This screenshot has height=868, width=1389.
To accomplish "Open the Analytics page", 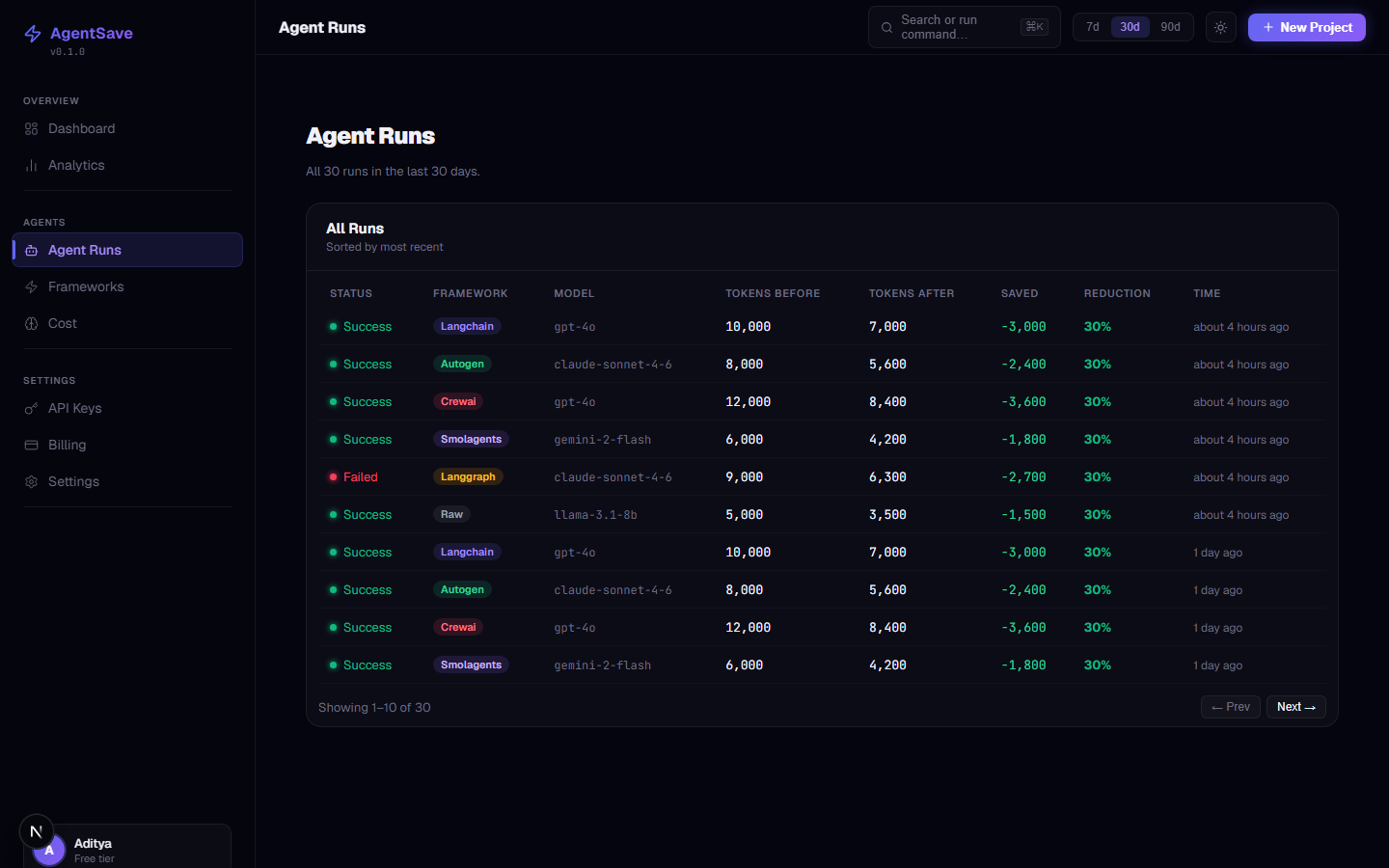I will [x=127, y=166].
